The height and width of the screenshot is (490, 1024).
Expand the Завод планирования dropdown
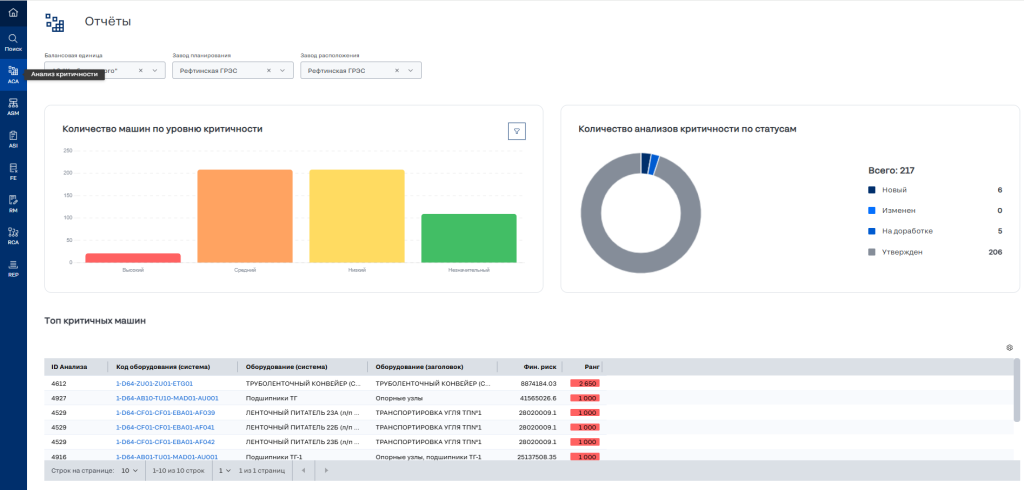pyautogui.click(x=284, y=70)
